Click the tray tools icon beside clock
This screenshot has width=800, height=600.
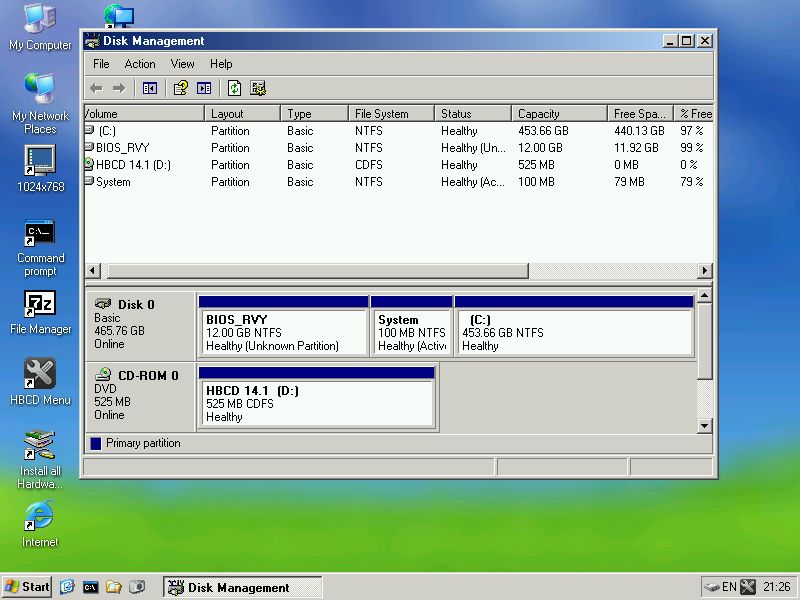click(747, 587)
